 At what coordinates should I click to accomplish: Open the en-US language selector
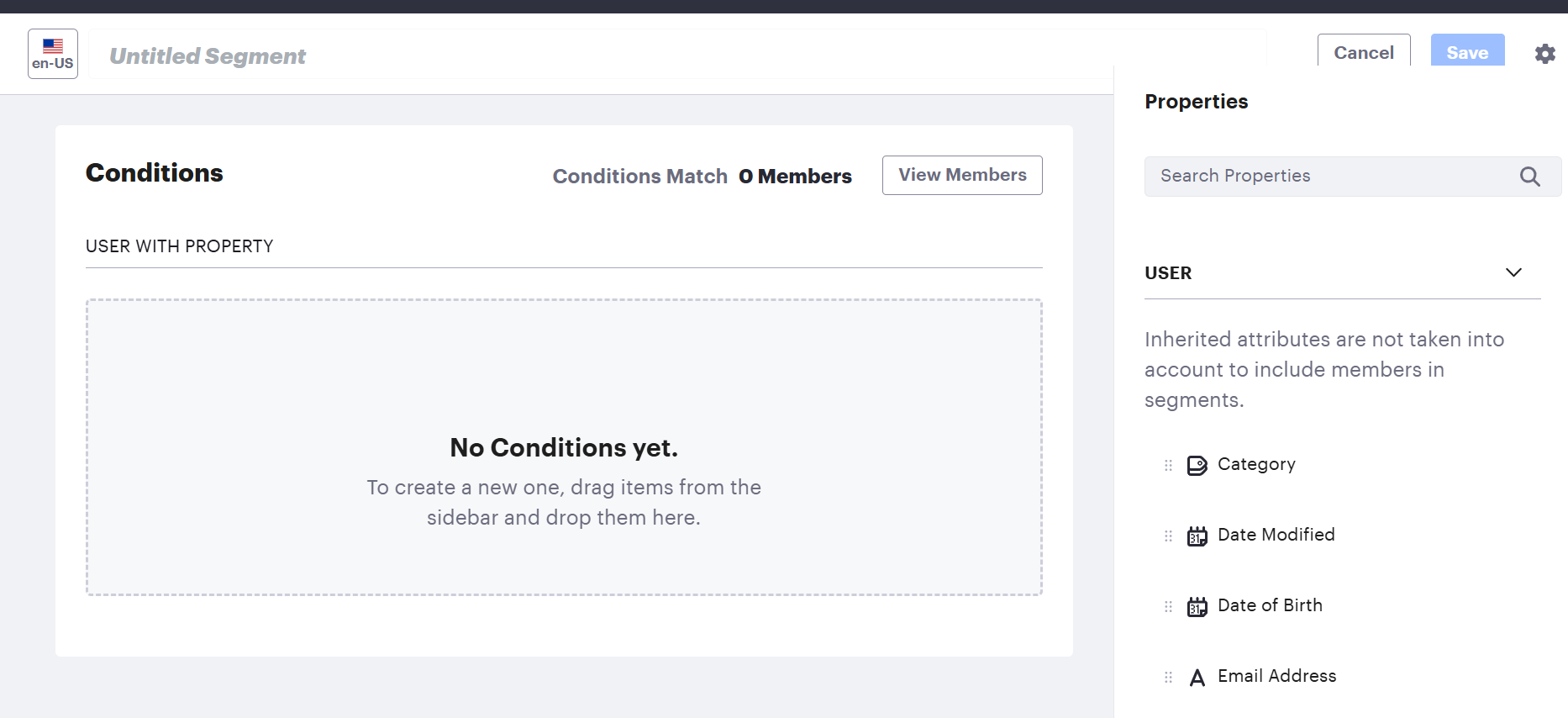[x=53, y=54]
